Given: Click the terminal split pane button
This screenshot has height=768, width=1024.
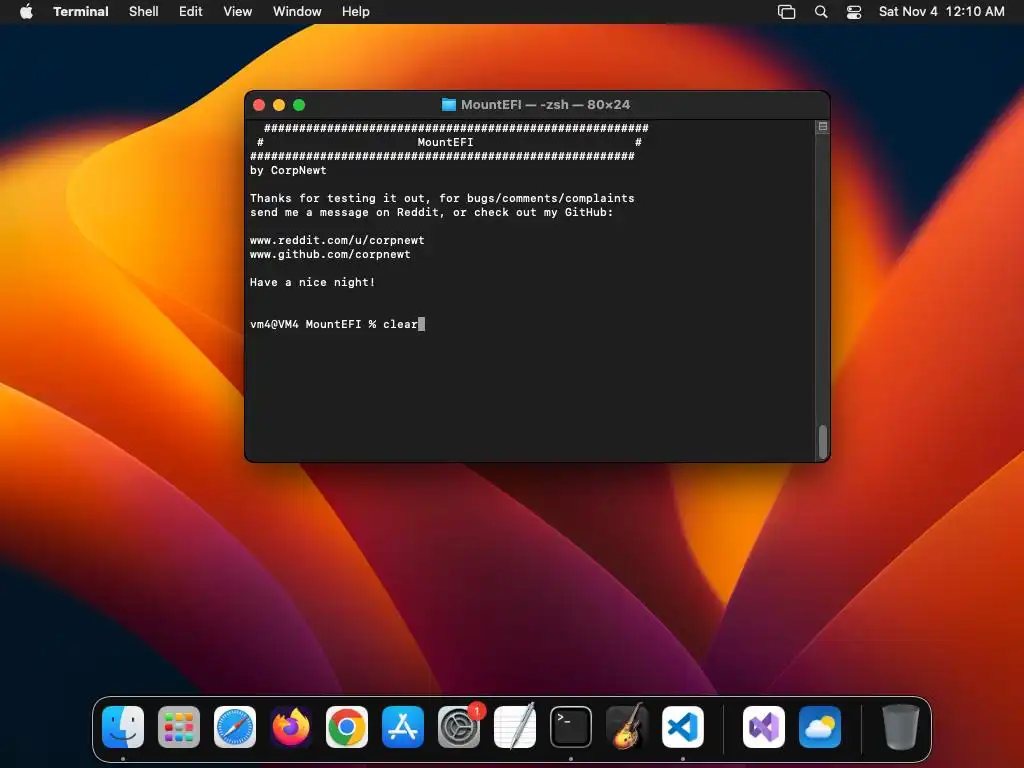Looking at the screenshot, I should tap(823, 127).
